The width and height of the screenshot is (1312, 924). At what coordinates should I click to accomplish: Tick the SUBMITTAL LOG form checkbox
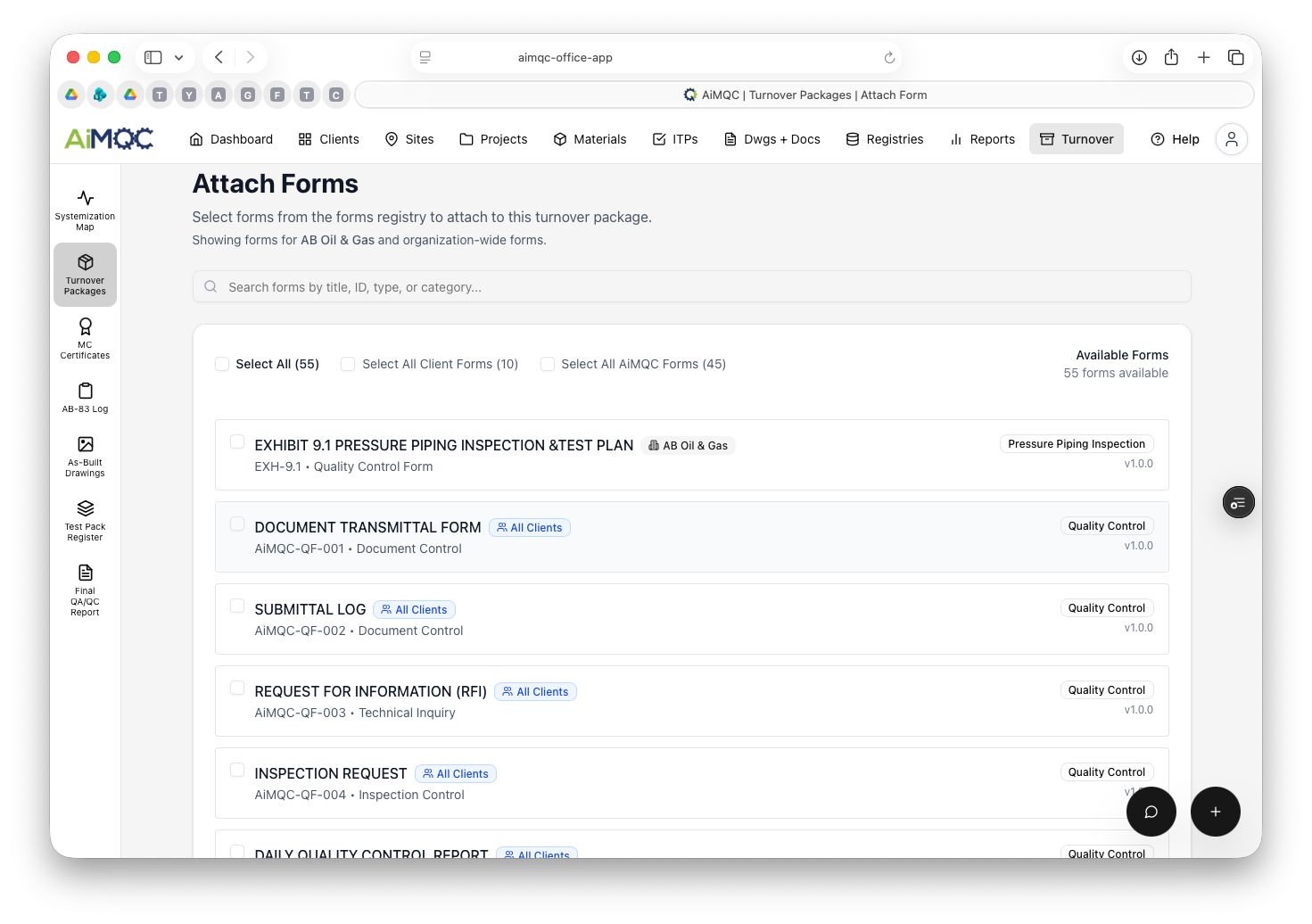coord(237,606)
